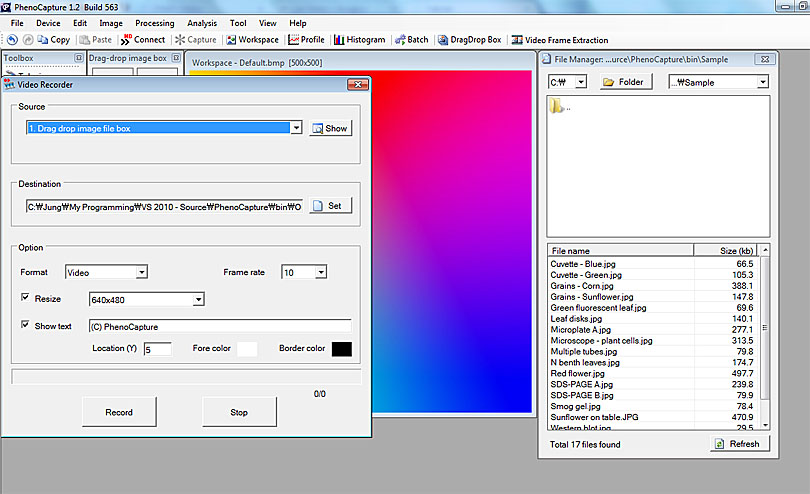
Task: Open the Profile analysis tool
Action: pyautogui.click(x=306, y=40)
